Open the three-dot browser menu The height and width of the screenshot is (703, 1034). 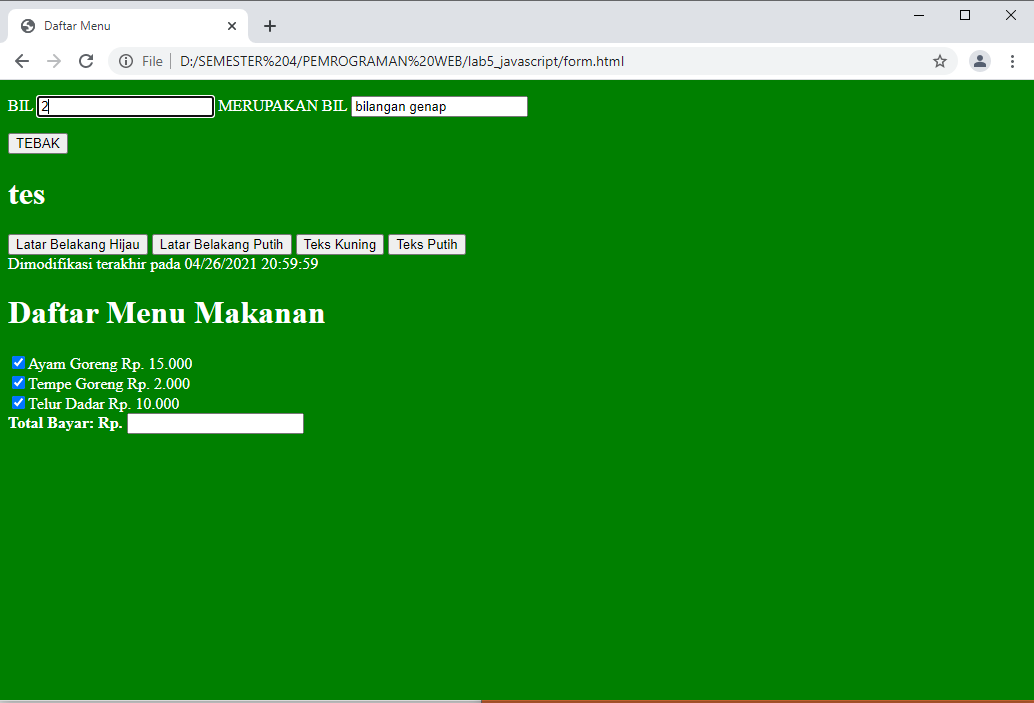1013,61
